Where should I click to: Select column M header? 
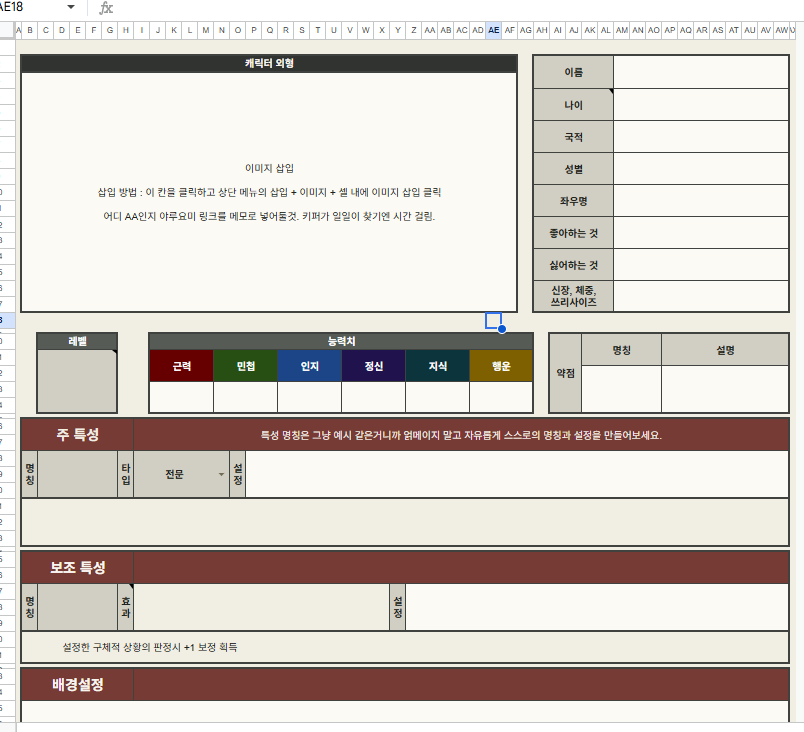pos(206,30)
